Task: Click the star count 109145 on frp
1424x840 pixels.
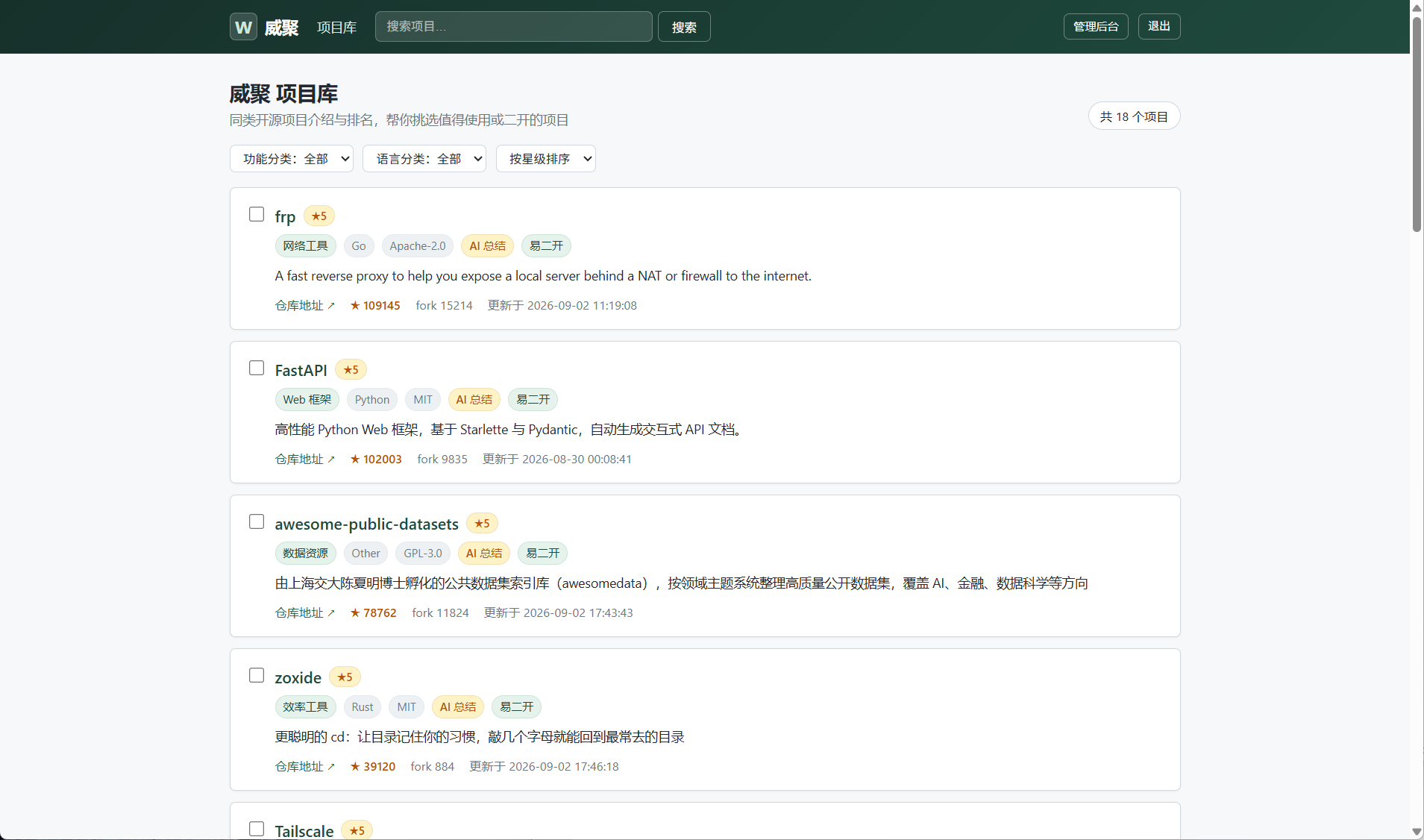Action: coord(375,306)
